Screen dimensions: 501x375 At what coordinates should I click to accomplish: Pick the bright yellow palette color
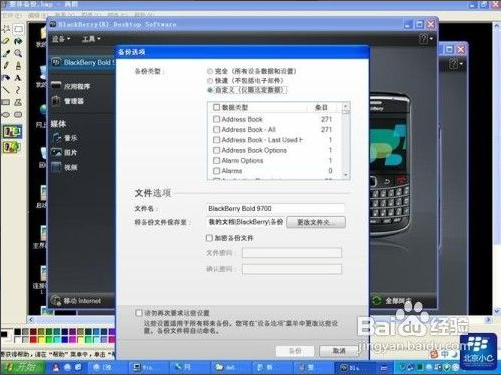point(41,340)
